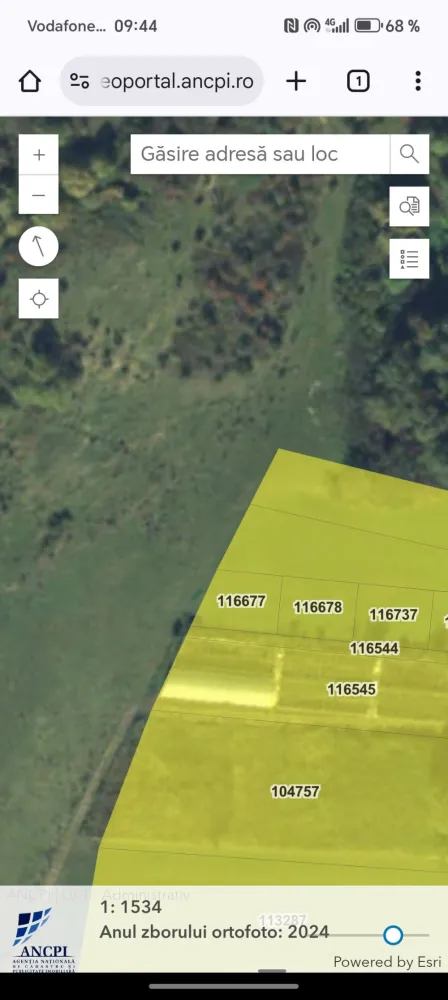Show open tabs switcher
Screen dimensions: 448x1000
[x=358, y=81]
